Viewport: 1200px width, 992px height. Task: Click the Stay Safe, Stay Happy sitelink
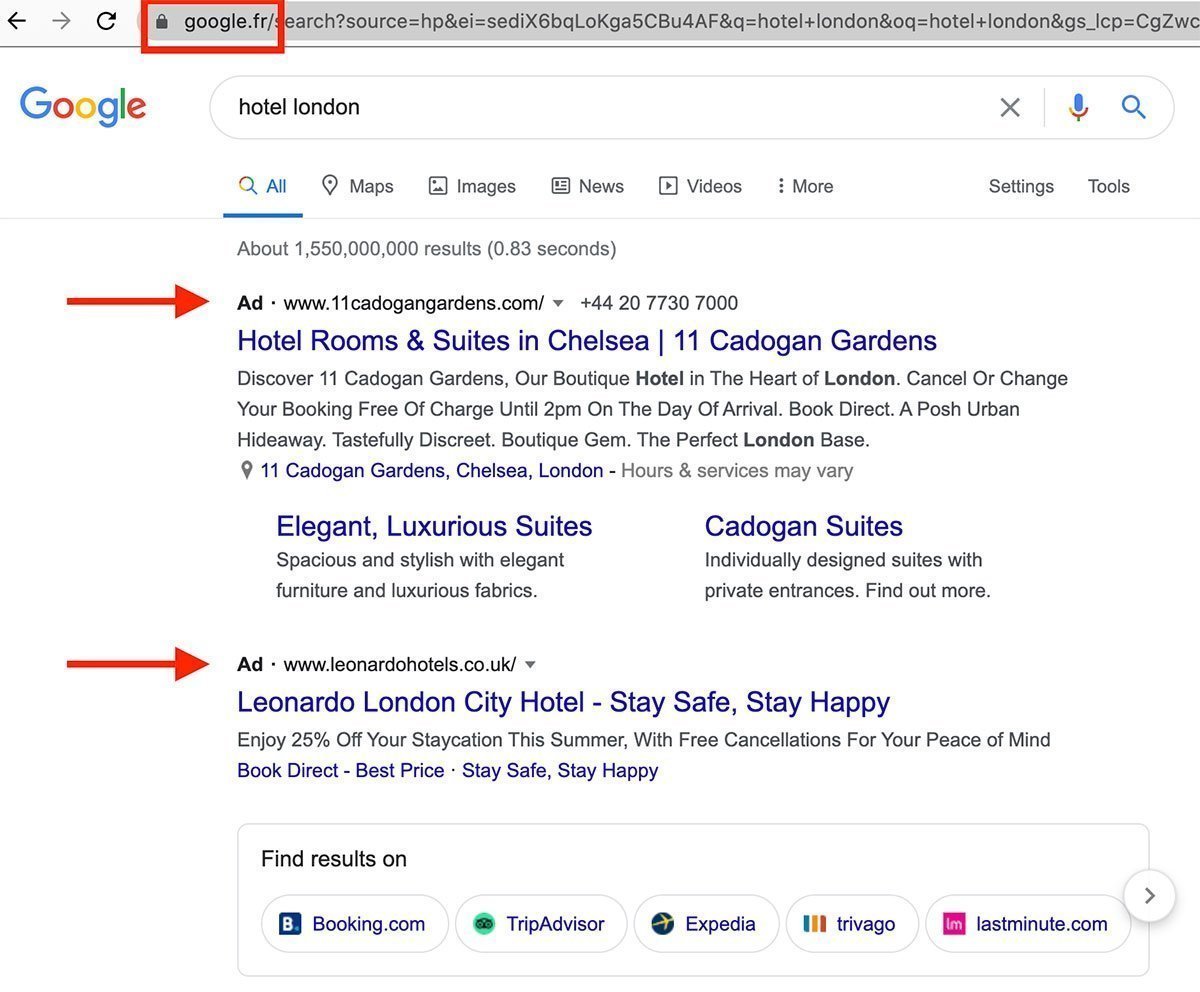(560, 771)
